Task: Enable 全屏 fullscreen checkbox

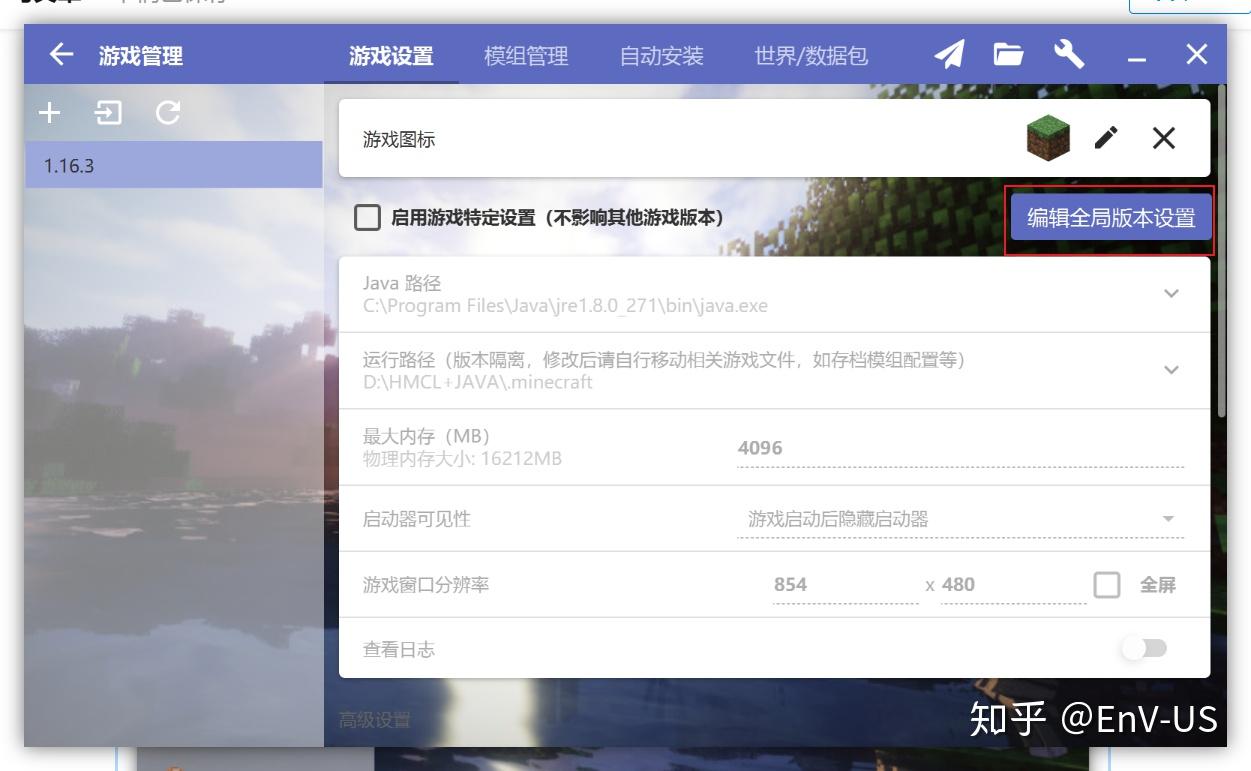Action: click(x=1107, y=585)
